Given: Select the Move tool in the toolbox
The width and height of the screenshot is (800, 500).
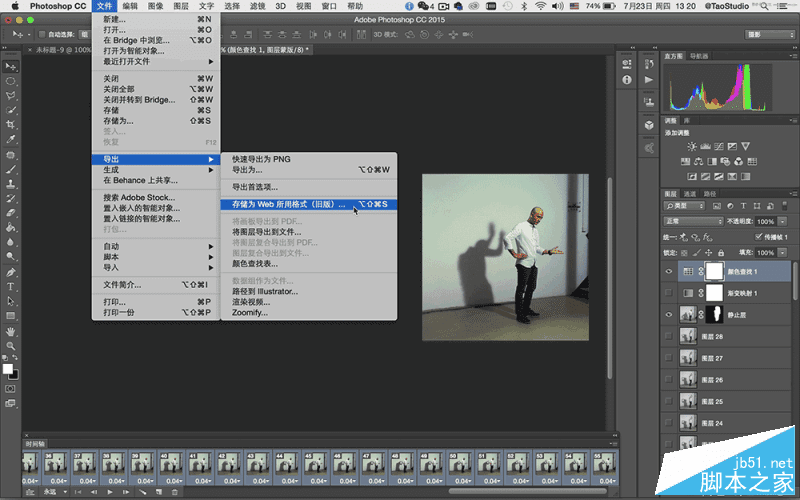Looking at the screenshot, I should pos(11,66).
